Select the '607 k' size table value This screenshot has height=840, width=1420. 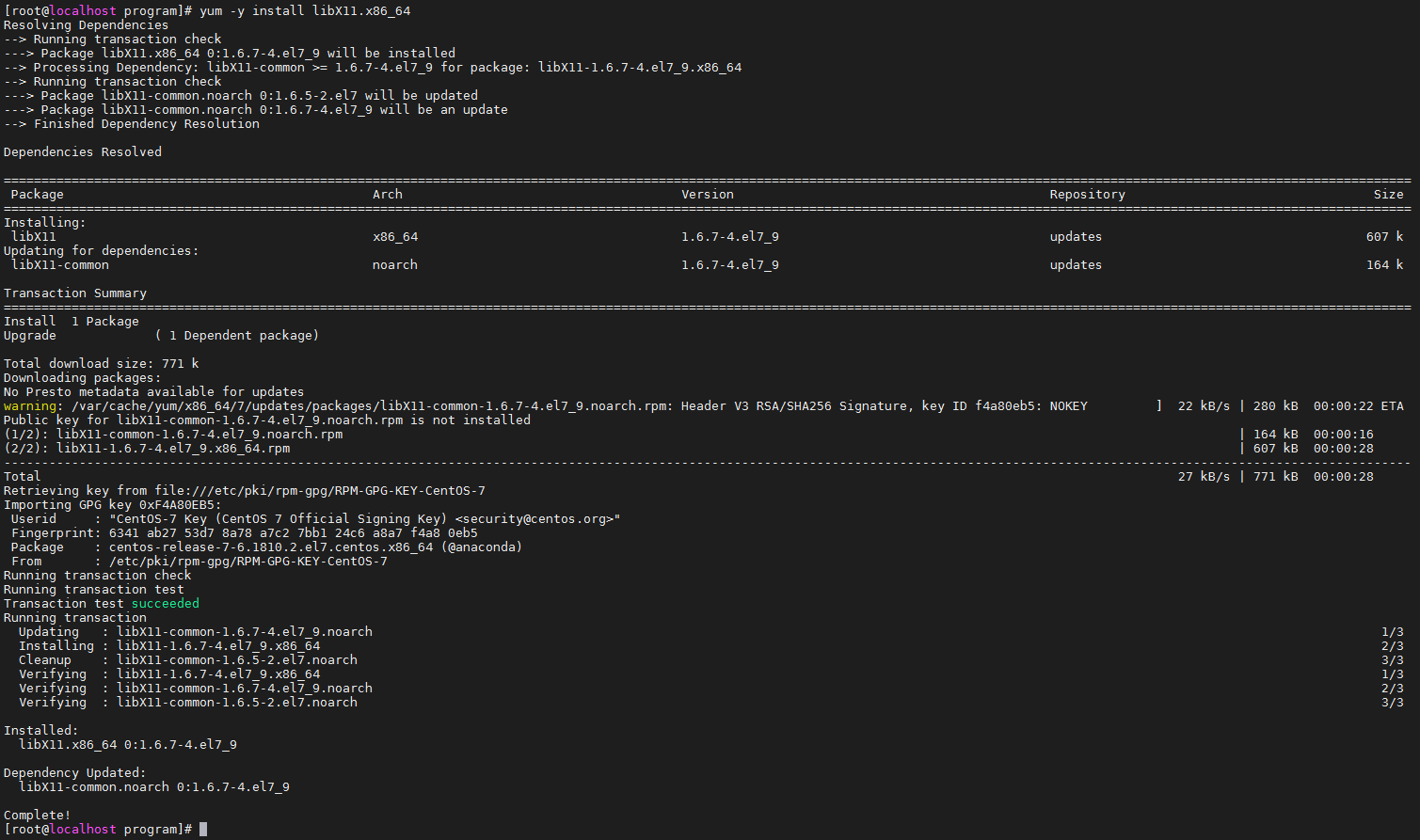(x=1384, y=237)
